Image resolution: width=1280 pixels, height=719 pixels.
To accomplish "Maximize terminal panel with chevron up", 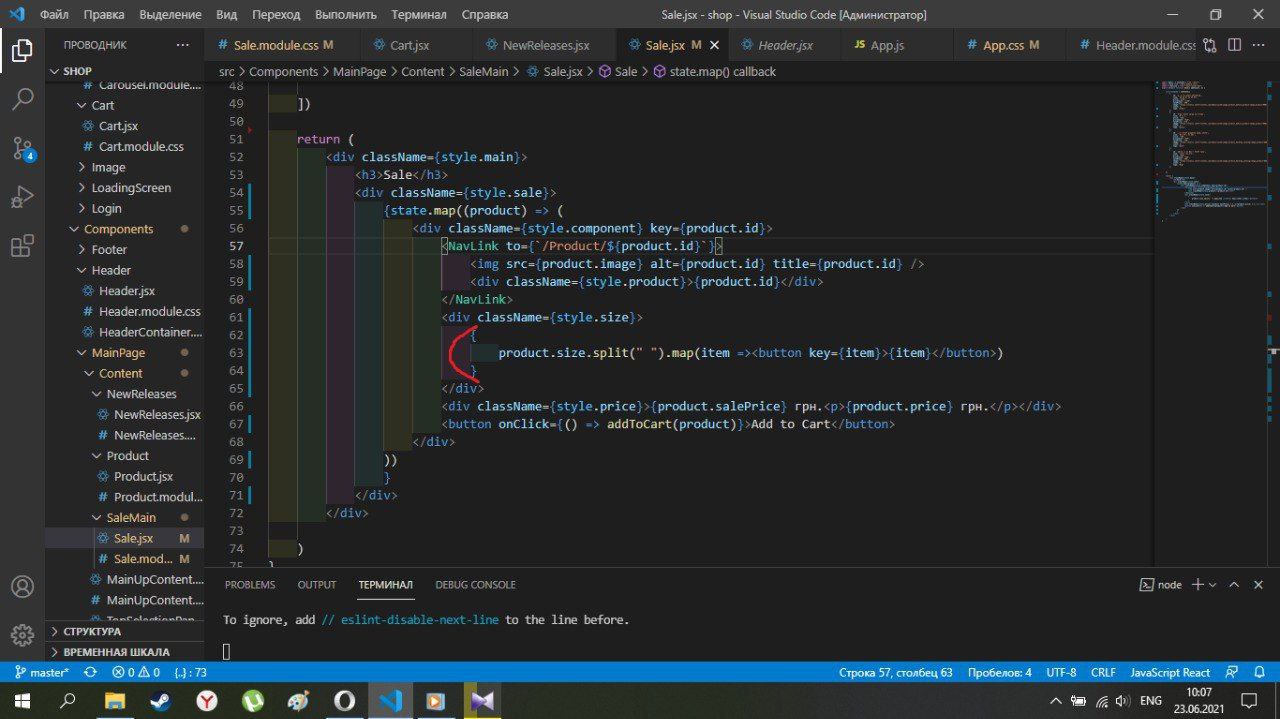I will [x=1233, y=584].
